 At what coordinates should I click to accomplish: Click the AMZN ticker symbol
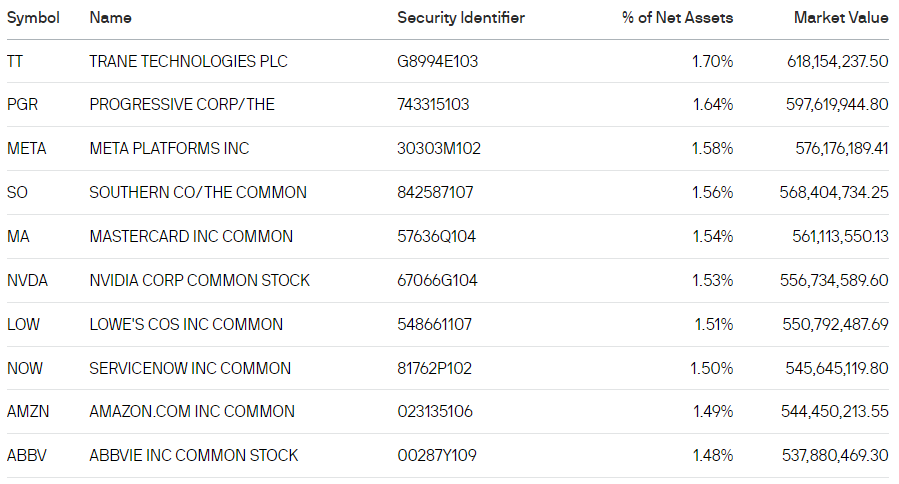pos(28,412)
